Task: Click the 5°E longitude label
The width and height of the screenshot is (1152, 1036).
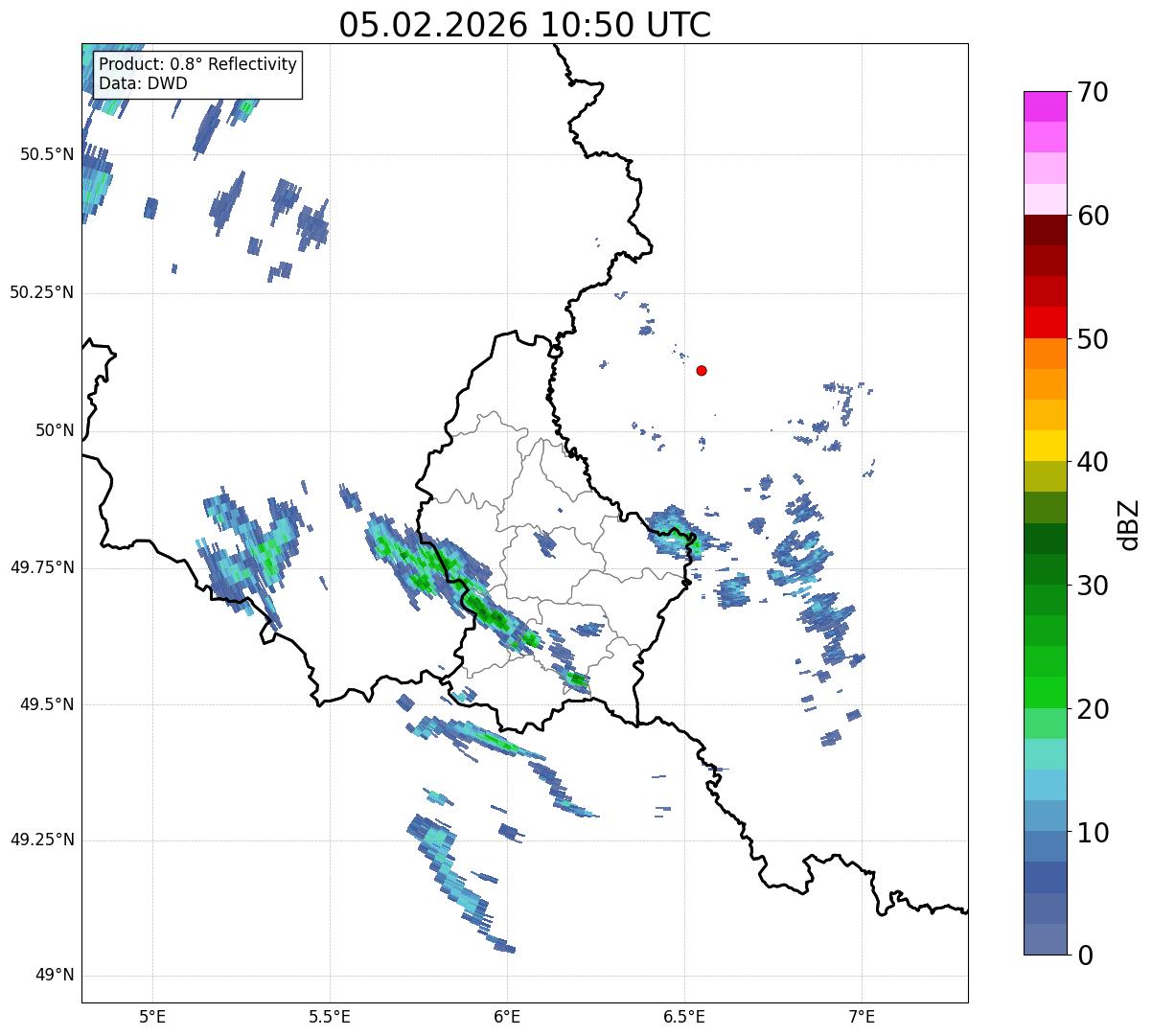Action: tap(152, 1016)
